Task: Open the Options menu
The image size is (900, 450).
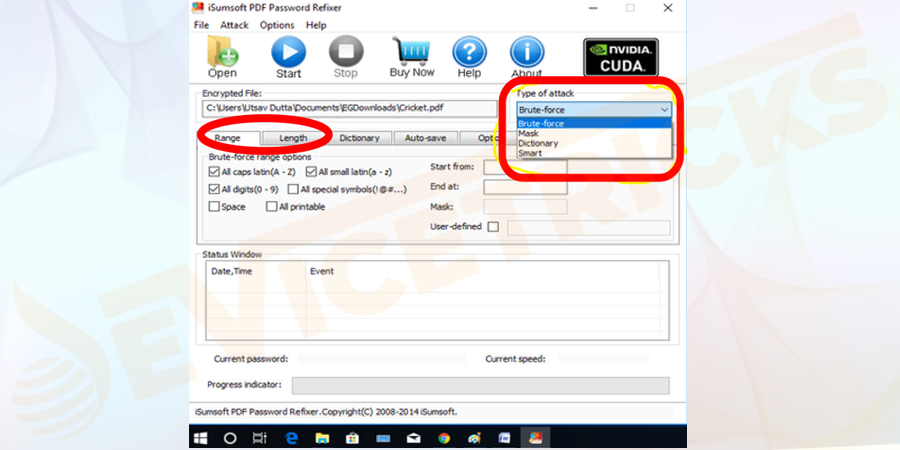Action: point(277,25)
